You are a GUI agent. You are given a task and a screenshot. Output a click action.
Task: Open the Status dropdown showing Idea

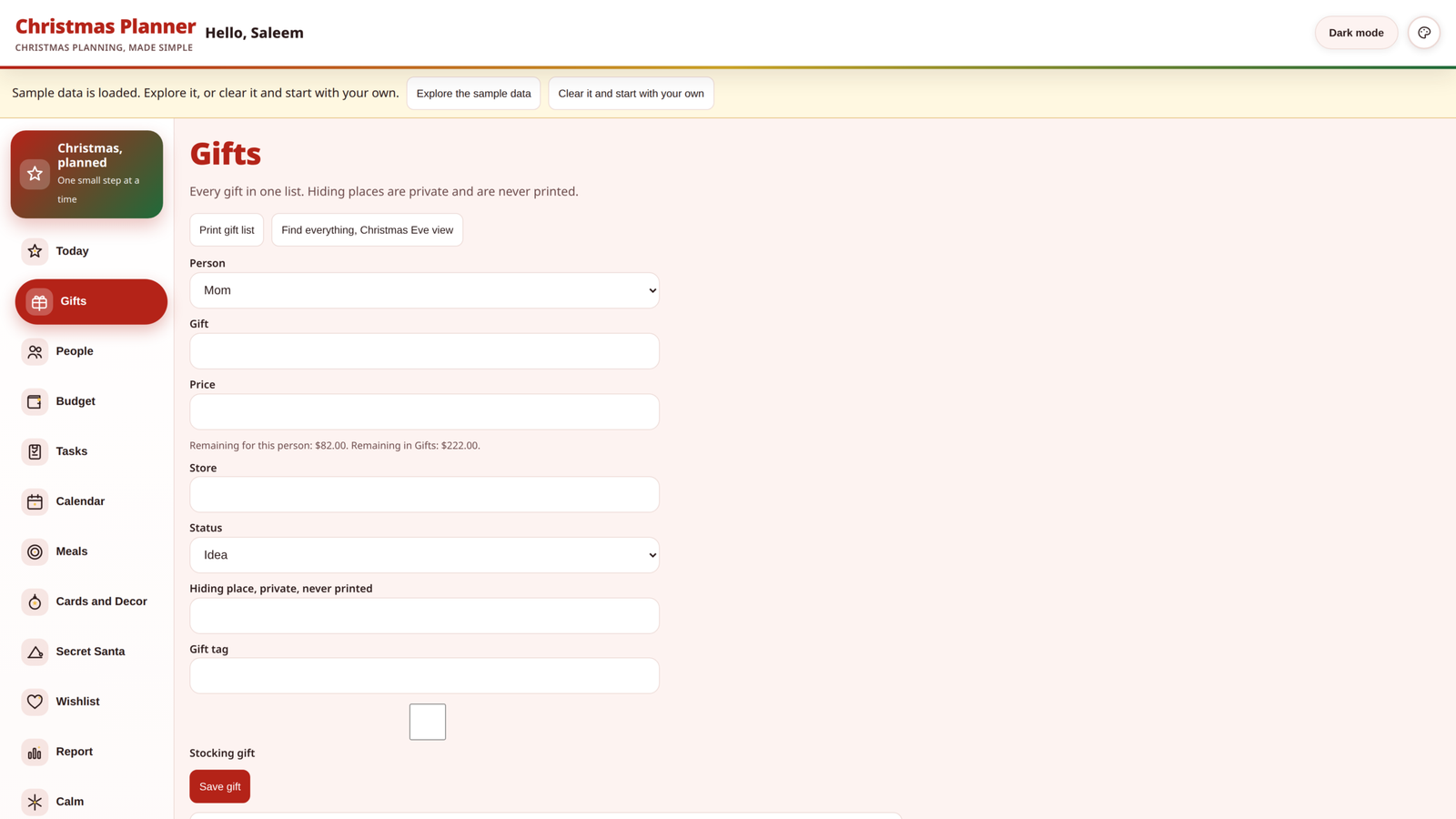[x=424, y=555]
